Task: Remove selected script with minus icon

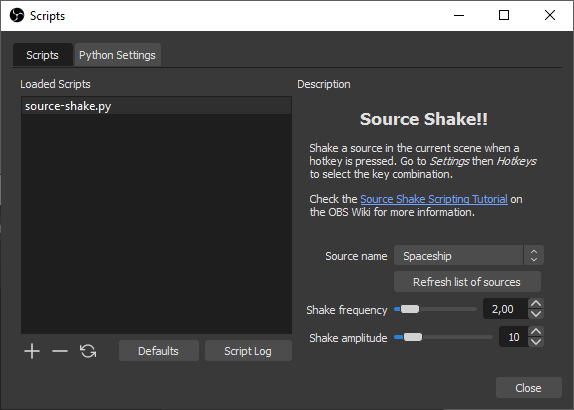Action: point(60,351)
